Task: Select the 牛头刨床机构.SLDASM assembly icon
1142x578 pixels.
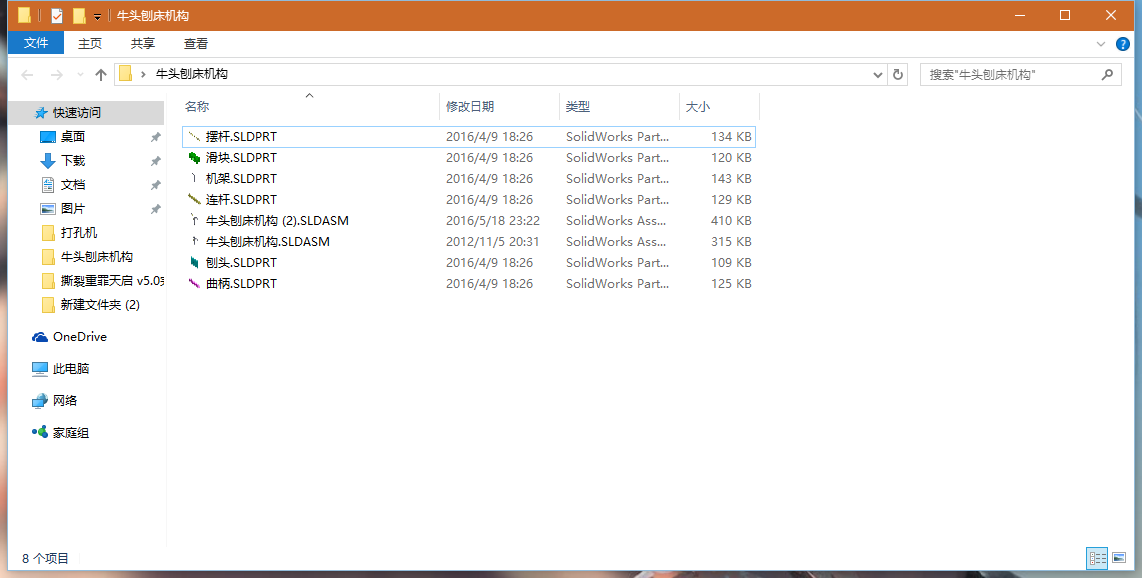Action: coord(194,242)
